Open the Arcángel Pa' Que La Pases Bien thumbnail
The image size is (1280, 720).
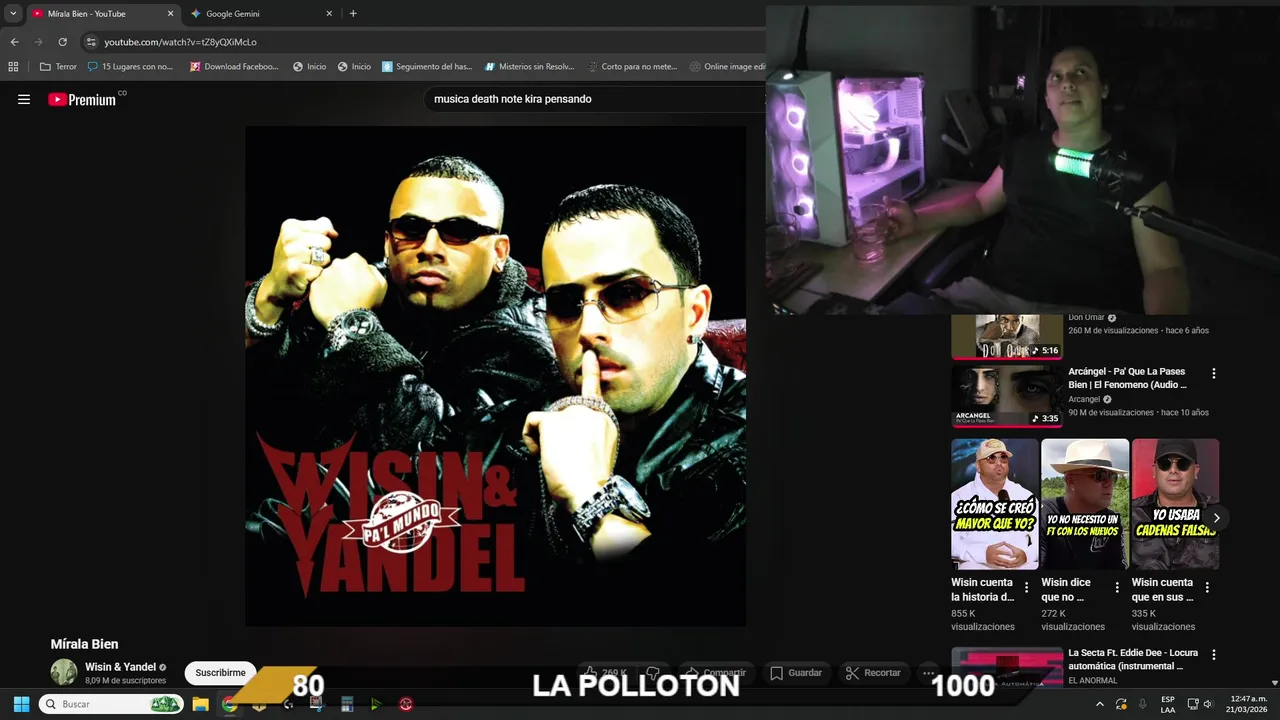1007,396
